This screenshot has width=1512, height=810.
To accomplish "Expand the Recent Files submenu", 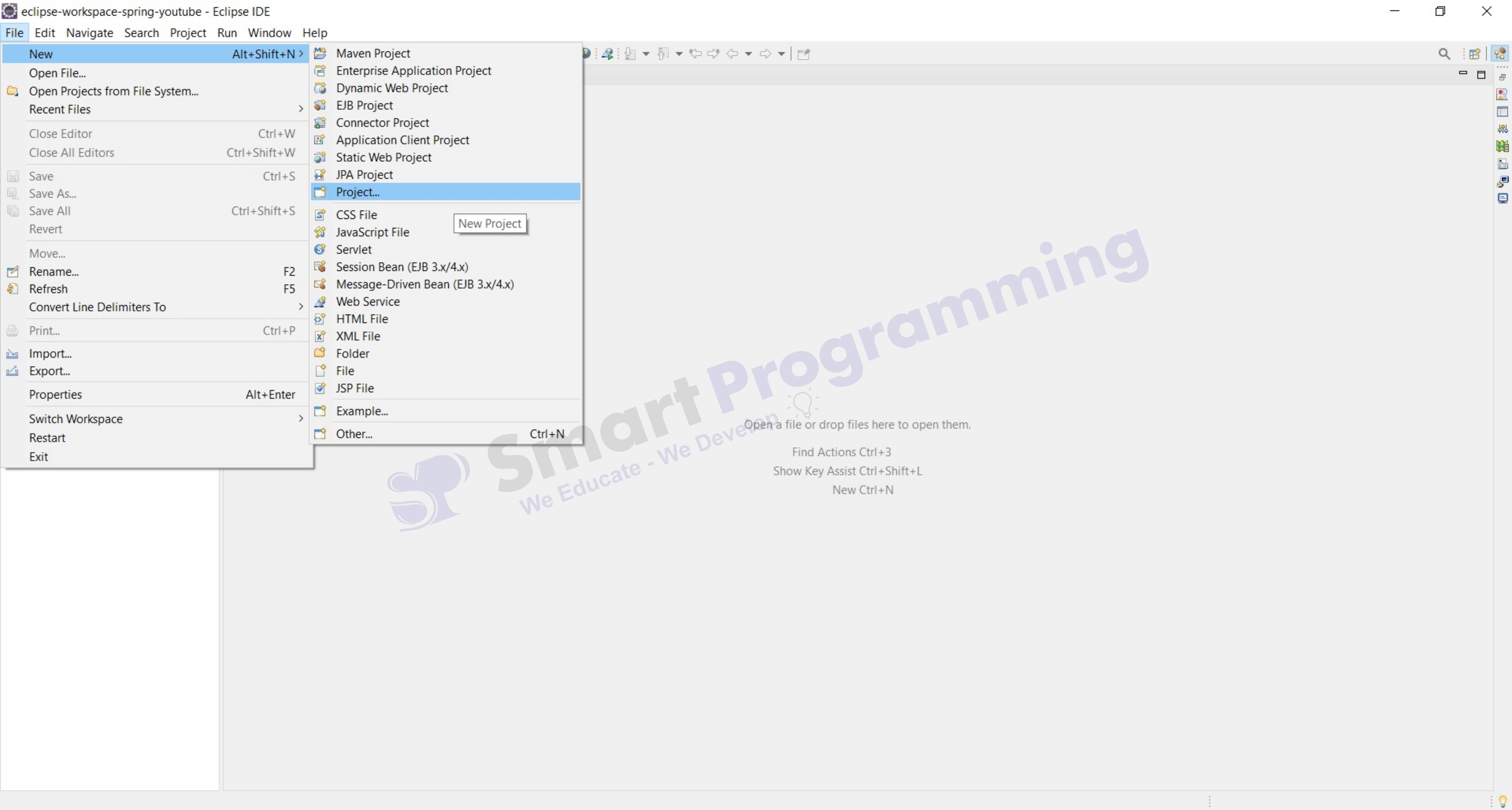I will (x=155, y=109).
